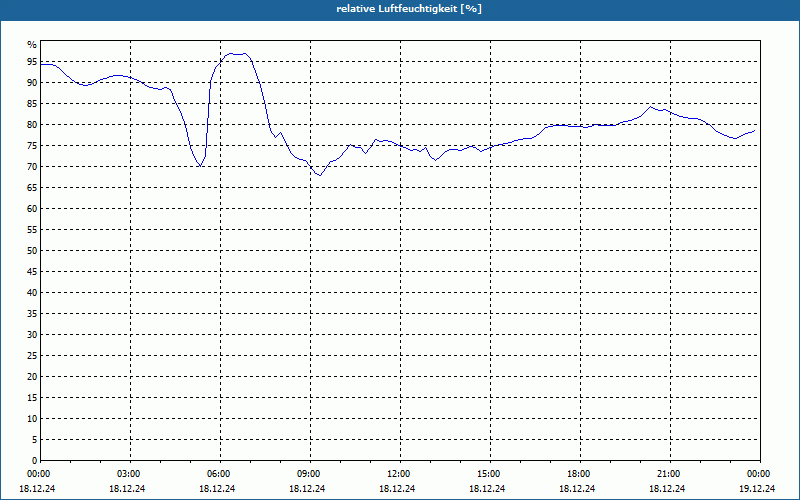Viewport: 800px width, 500px height.
Task: Click the y-axis value "70"
Action: [x=32, y=167]
